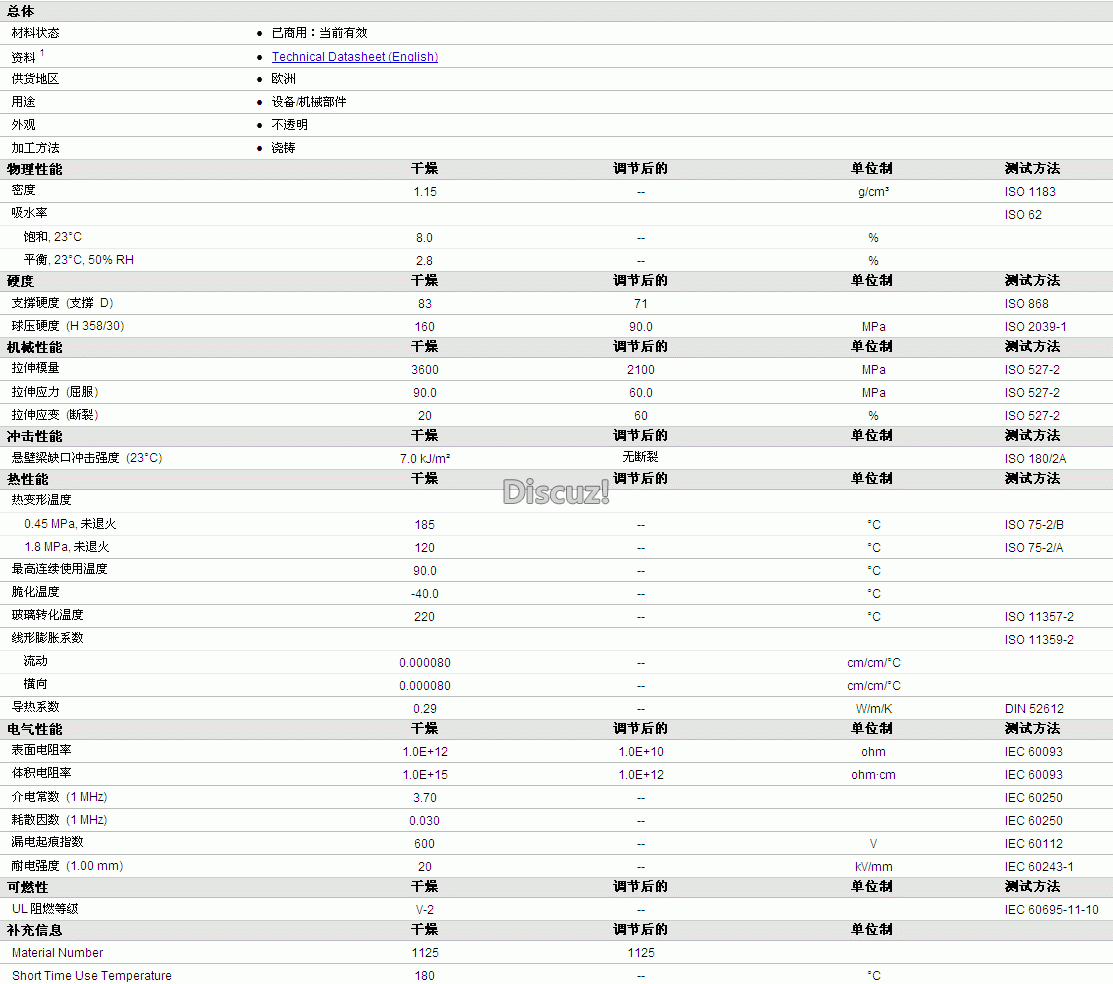Select the IEC 60243-1 test method
Screen dimensions: 1113x984
pos(1039,867)
